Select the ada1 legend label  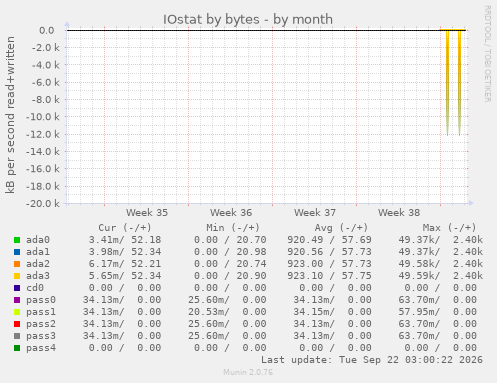38,252
